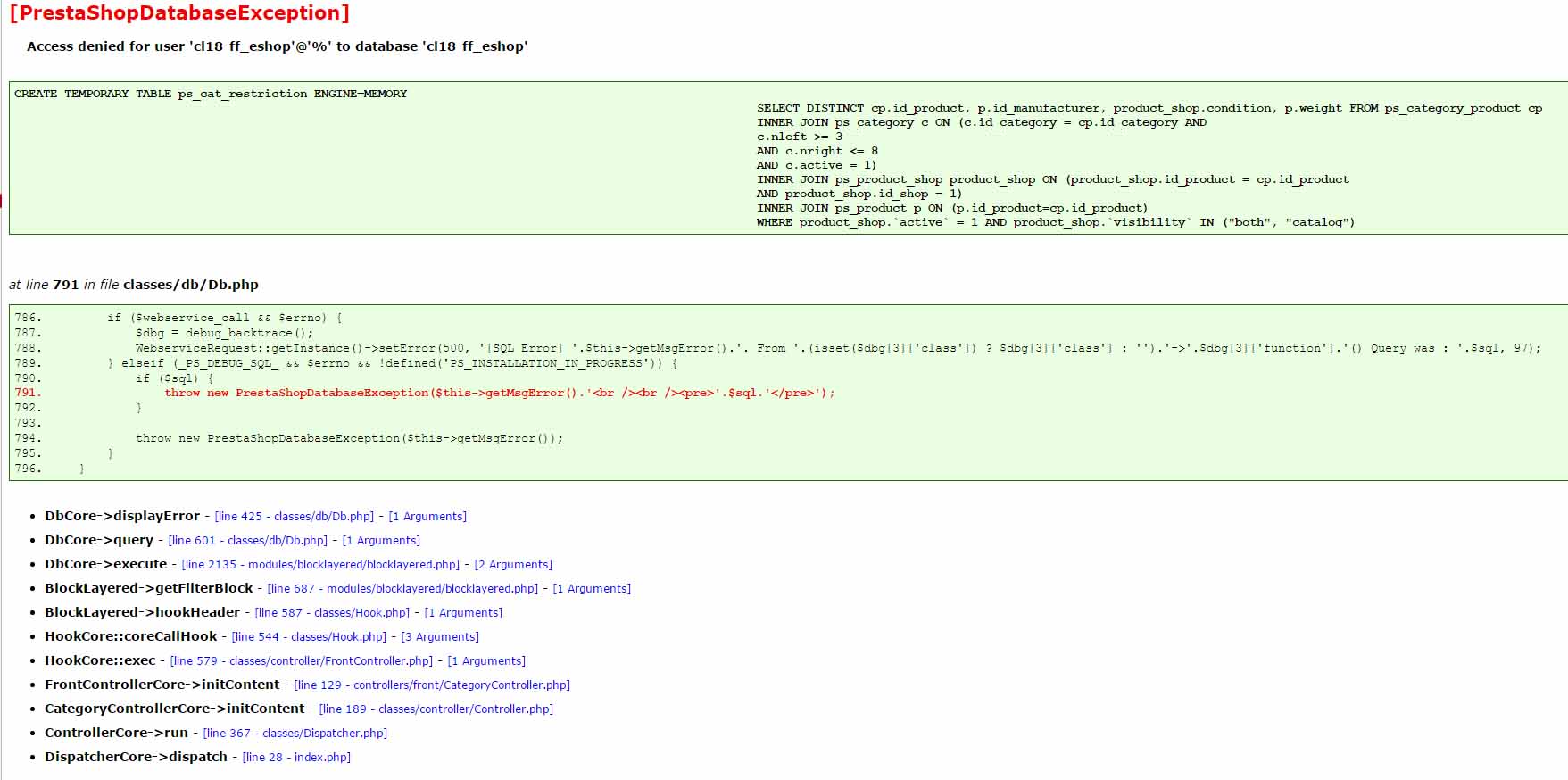Click the red highlighted throw statement on line 791

[500, 393]
